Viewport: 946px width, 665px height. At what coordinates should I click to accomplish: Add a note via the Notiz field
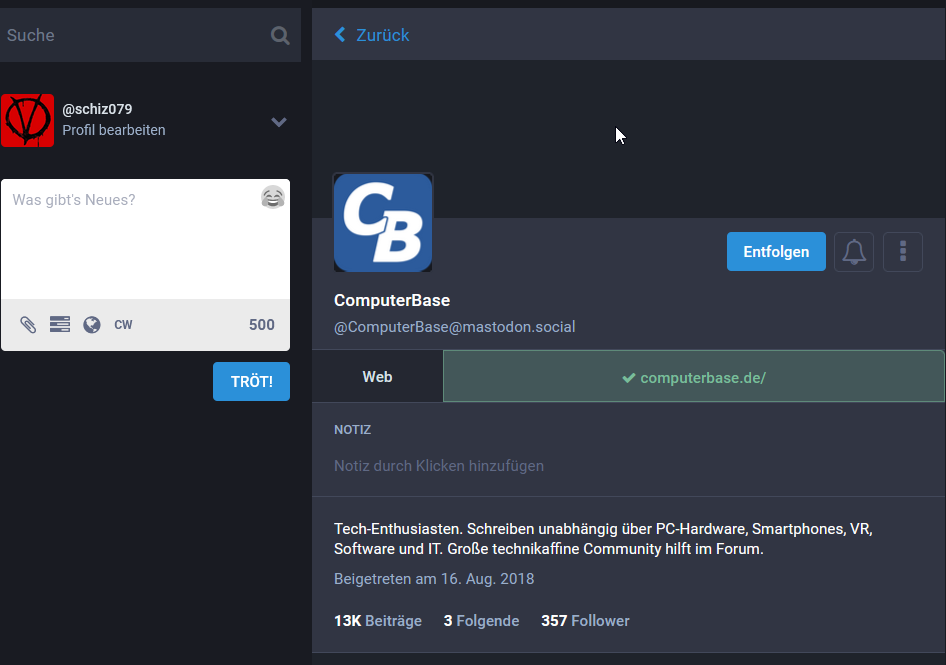[x=438, y=466]
